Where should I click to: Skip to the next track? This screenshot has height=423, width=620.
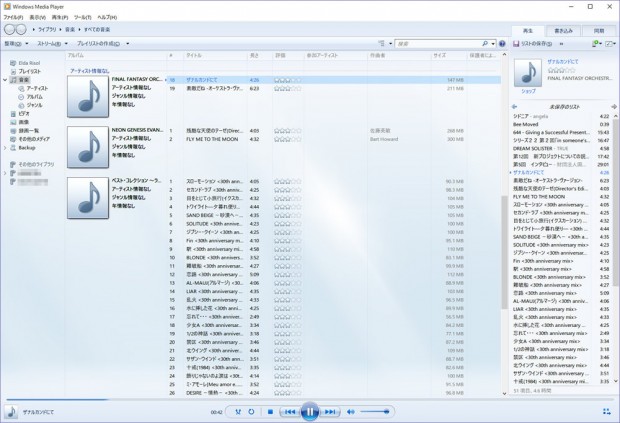click(x=330, y=412)
